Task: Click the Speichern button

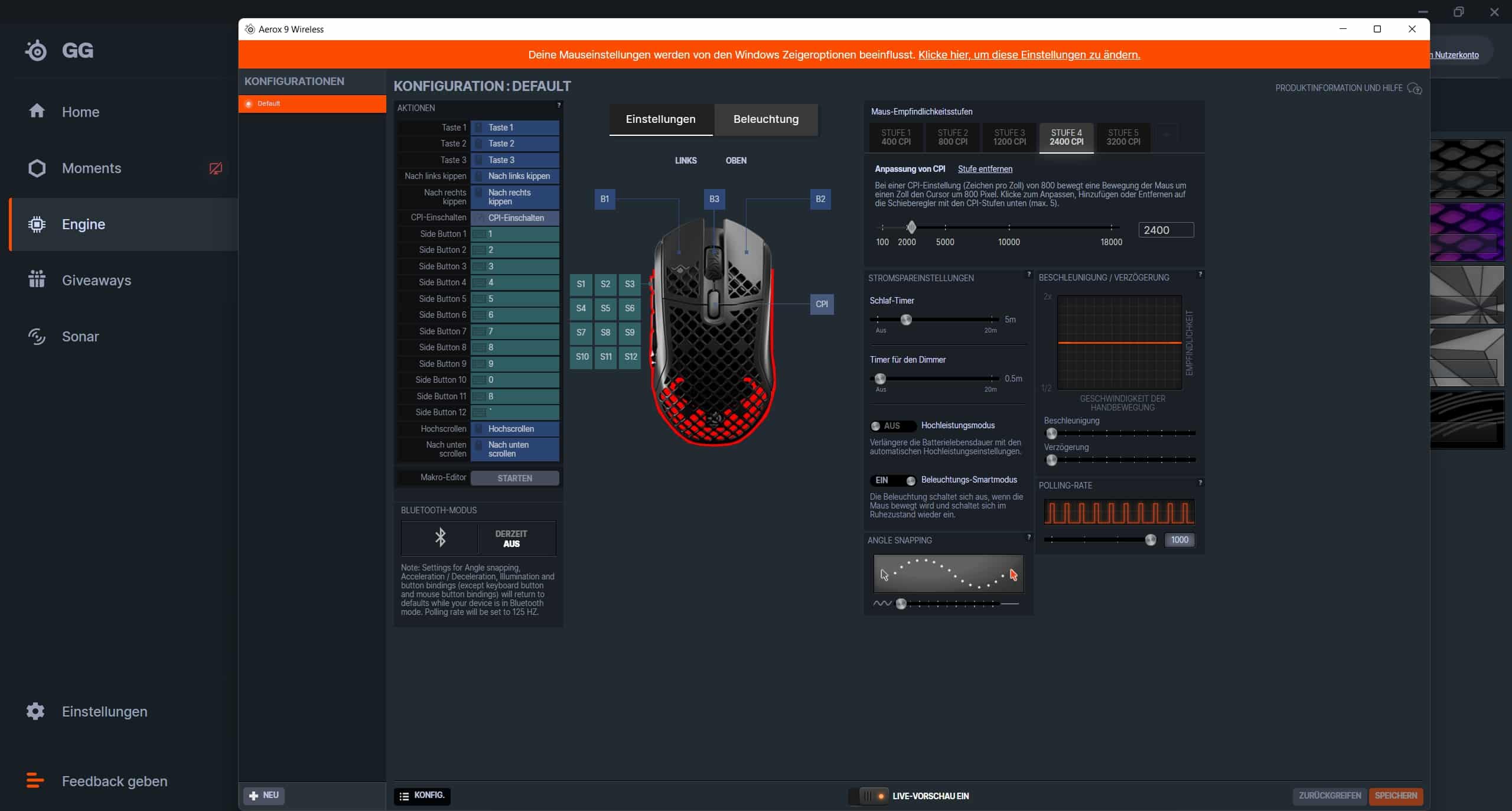Action: click(1396, 796)
